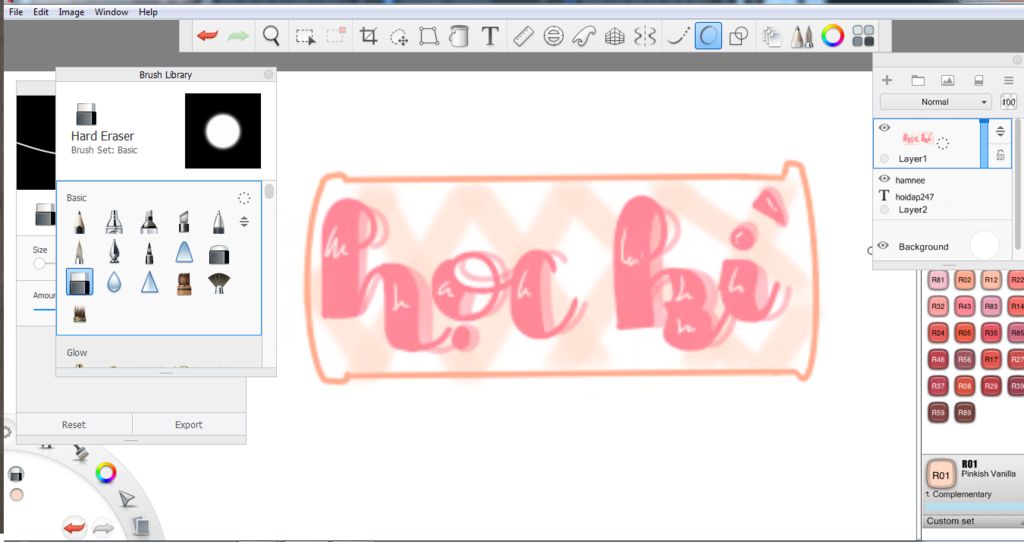Add an image layer
Image resolution: width=1024 pixels, height=542 pixels.
coord(948,80)
